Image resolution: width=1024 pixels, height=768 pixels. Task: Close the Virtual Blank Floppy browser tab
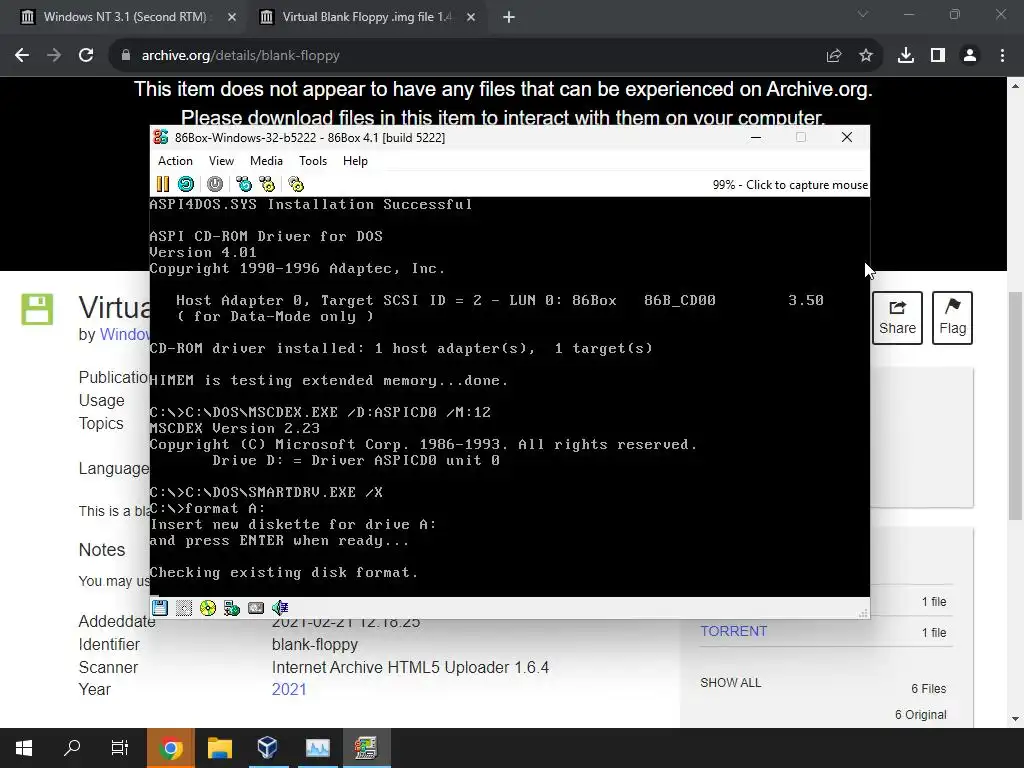point(471,18)
